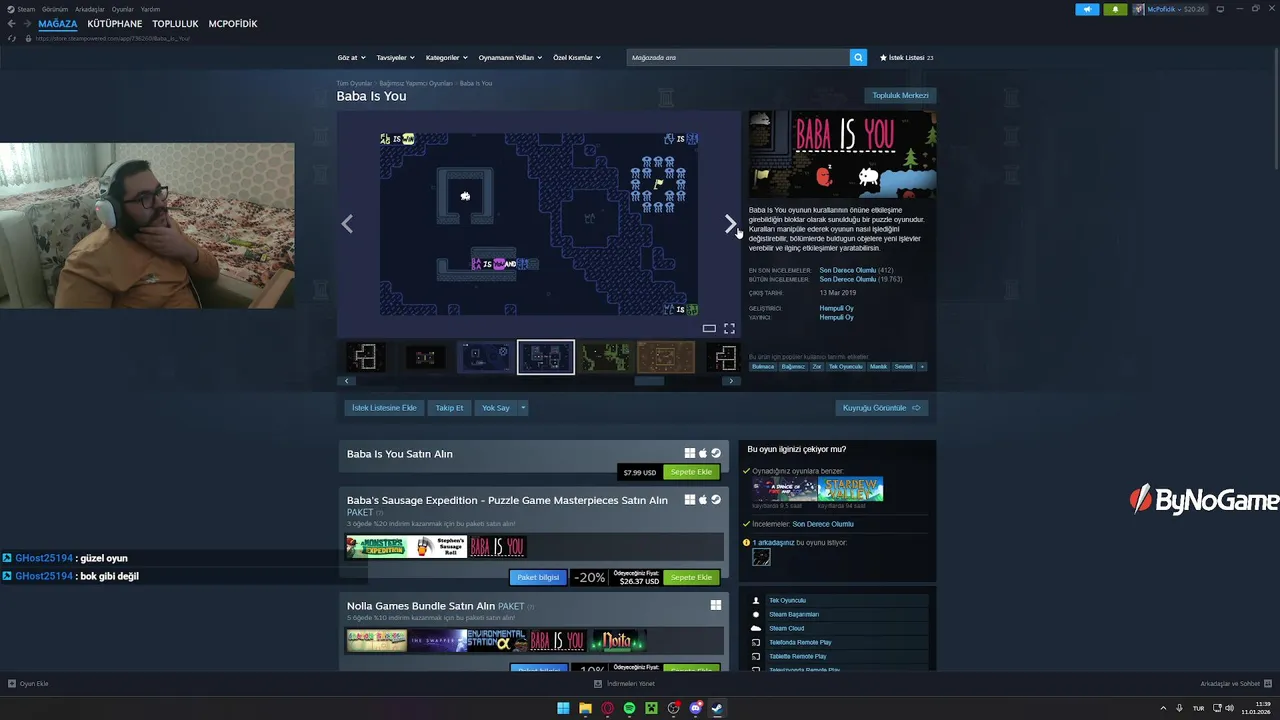Click the Telefonda Remote Play icon

tap(756, 642)
